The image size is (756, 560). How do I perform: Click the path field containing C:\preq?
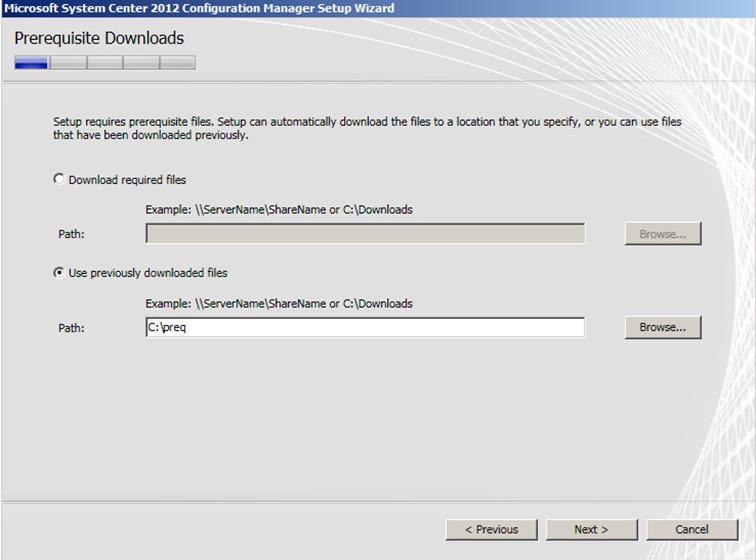point(365,328)
